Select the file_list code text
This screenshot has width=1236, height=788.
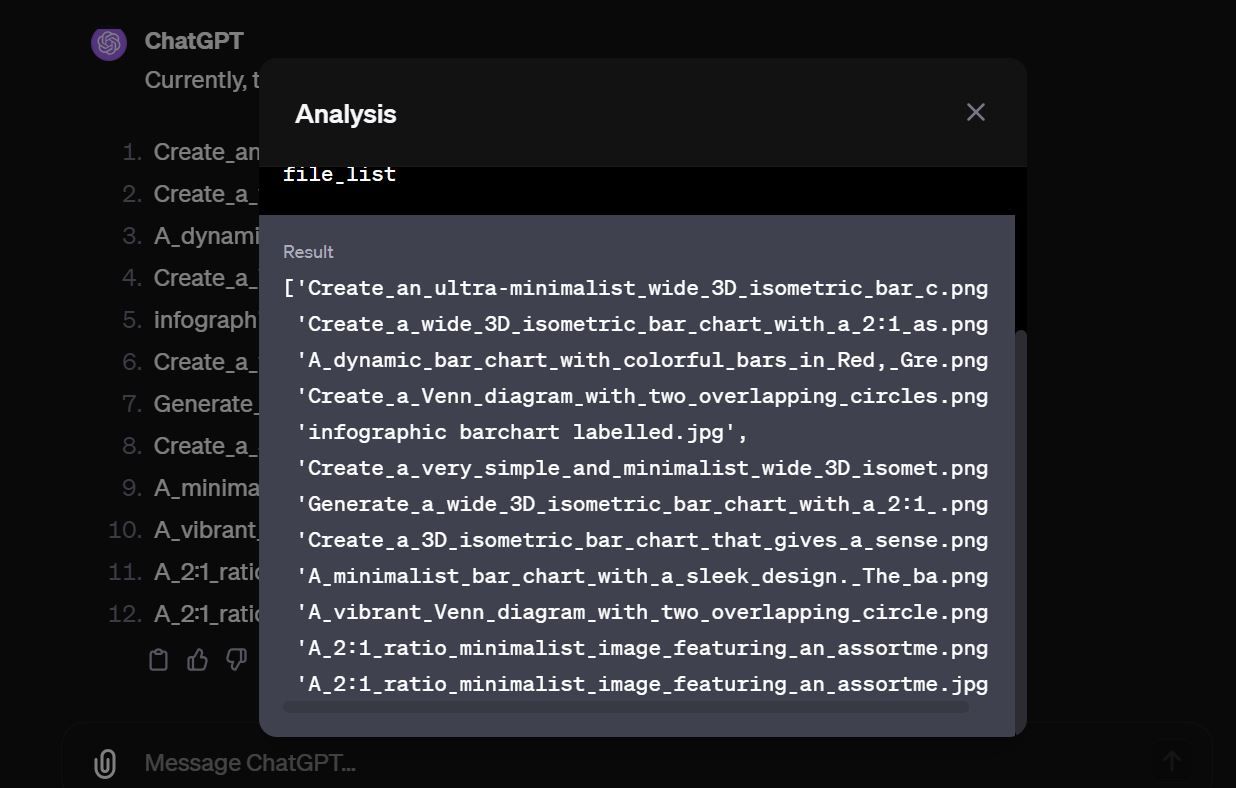340,173
